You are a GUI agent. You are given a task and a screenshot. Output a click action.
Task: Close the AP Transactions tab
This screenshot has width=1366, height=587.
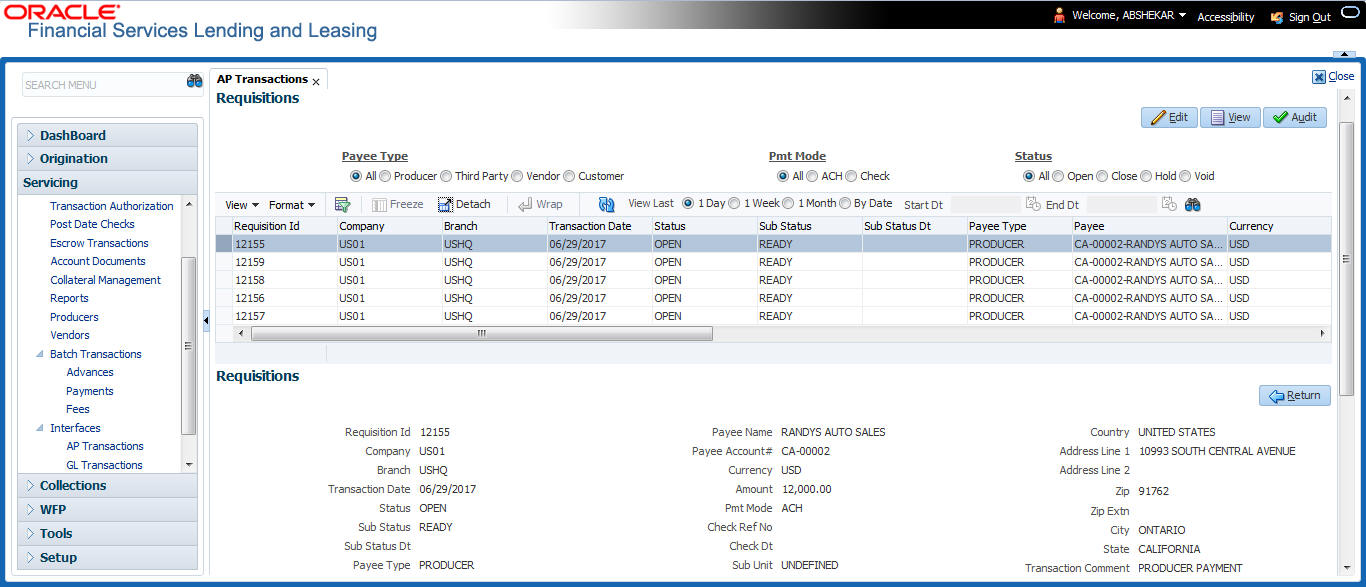click(316, 81)
